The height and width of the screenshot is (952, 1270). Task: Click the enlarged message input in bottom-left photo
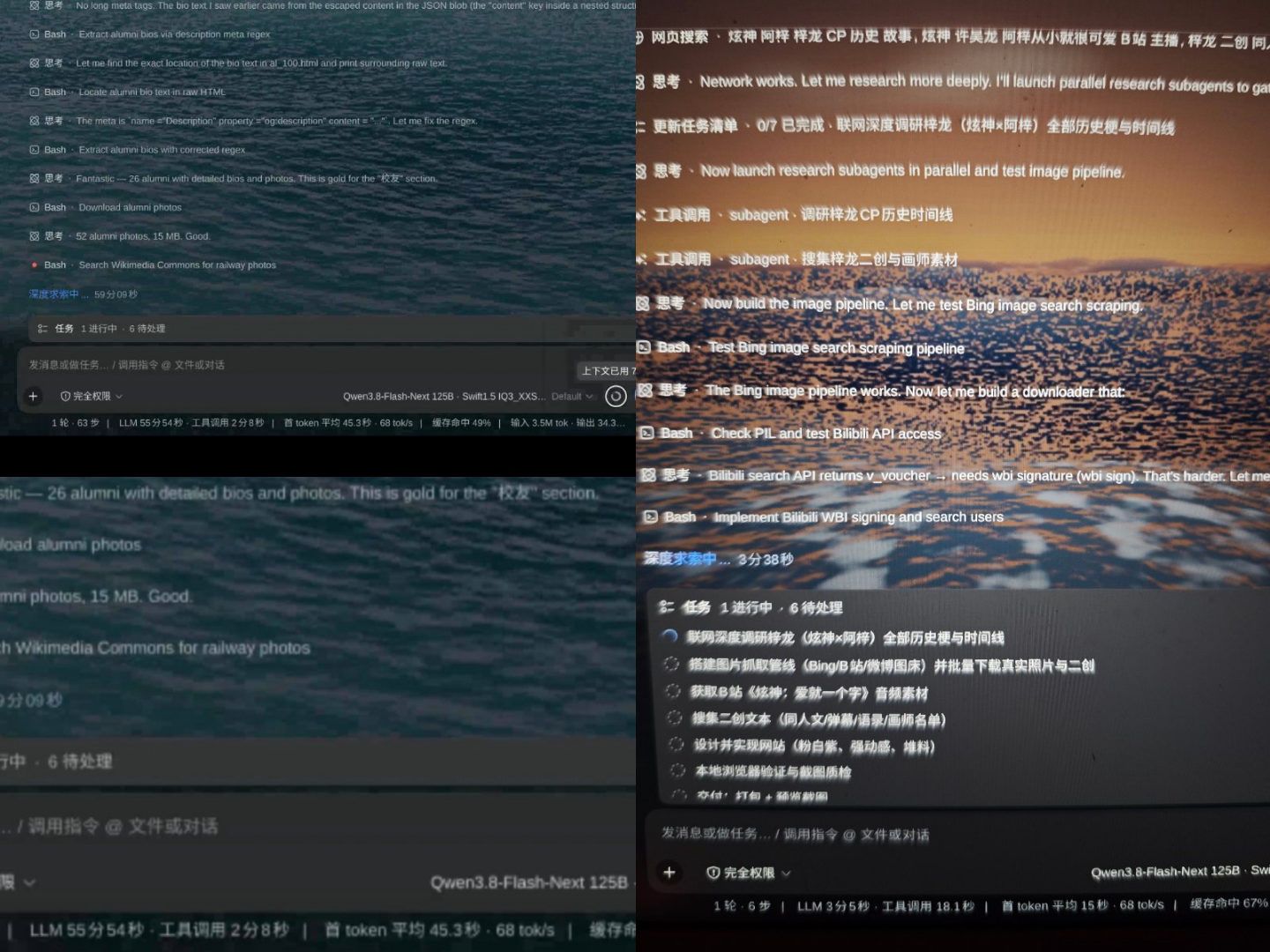point(317,826)
